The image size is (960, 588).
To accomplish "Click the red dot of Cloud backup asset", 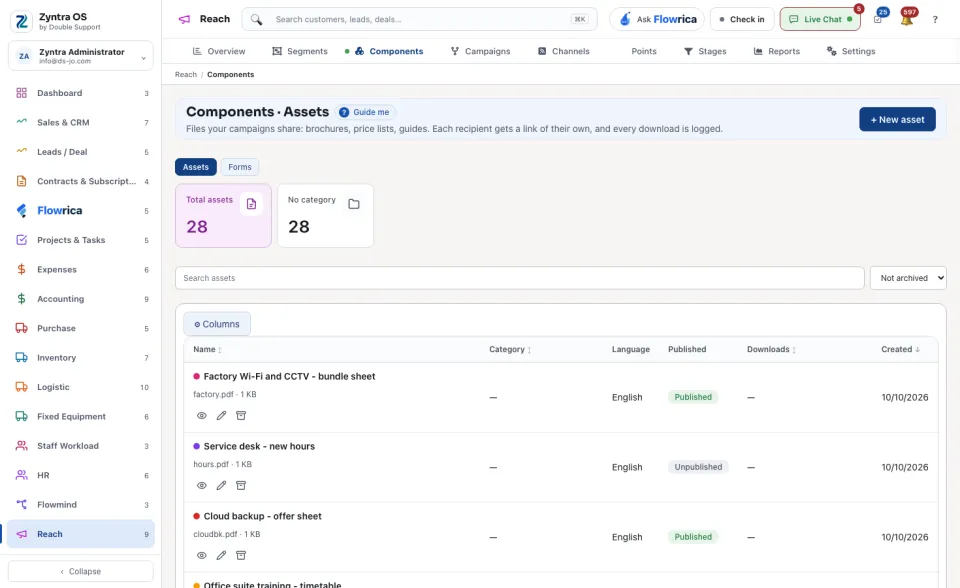I will click(x=197, y=516).
